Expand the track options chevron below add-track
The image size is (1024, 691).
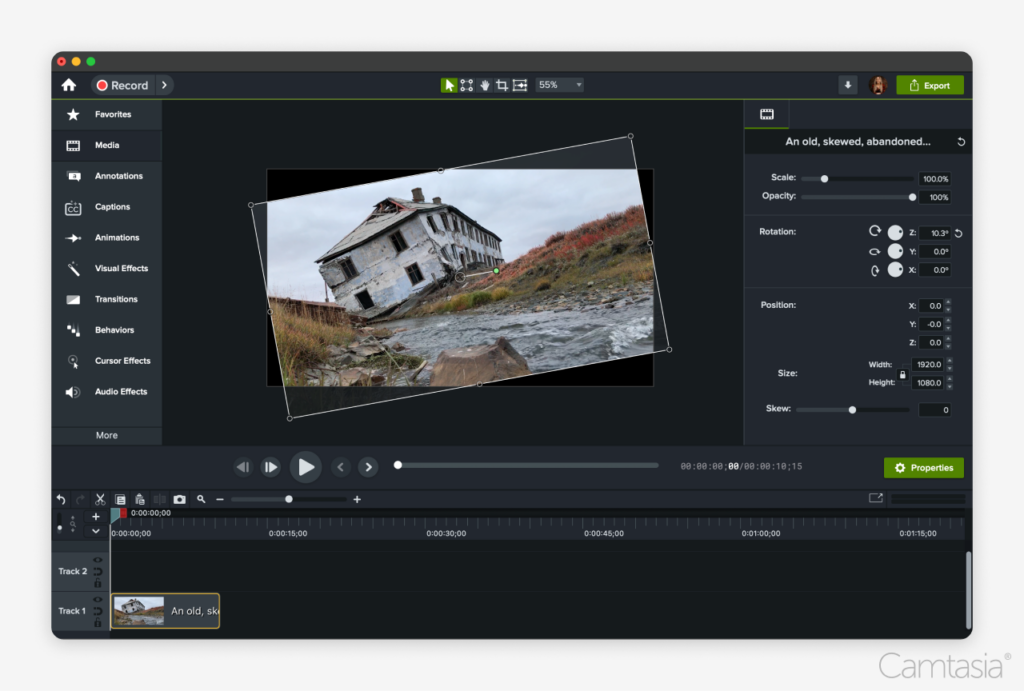[96, 531]
